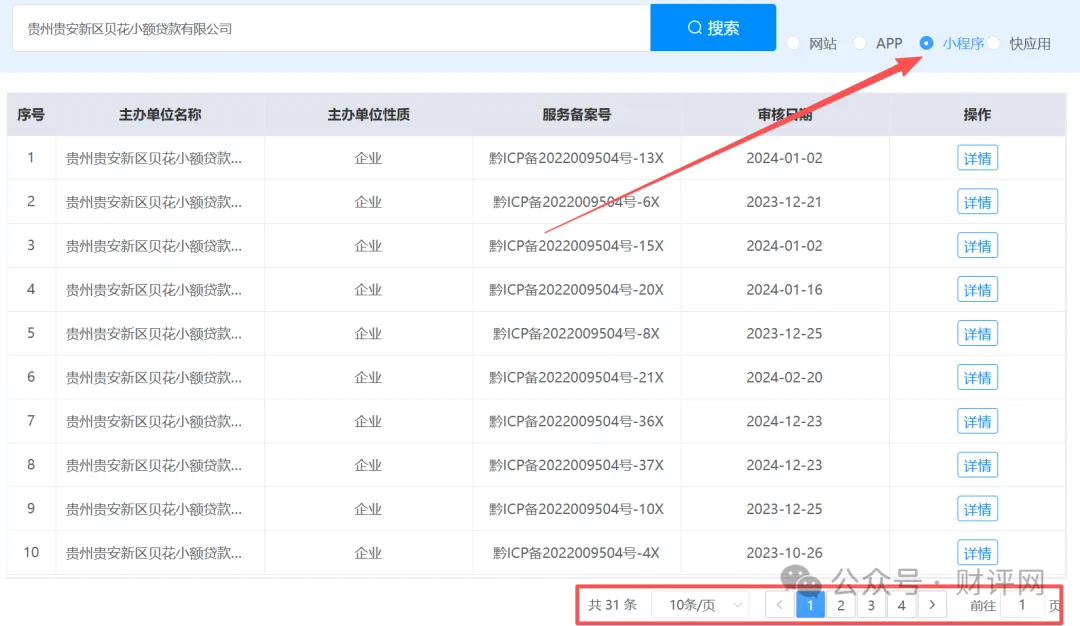Select the 网站 radio option

pos(793,43)
